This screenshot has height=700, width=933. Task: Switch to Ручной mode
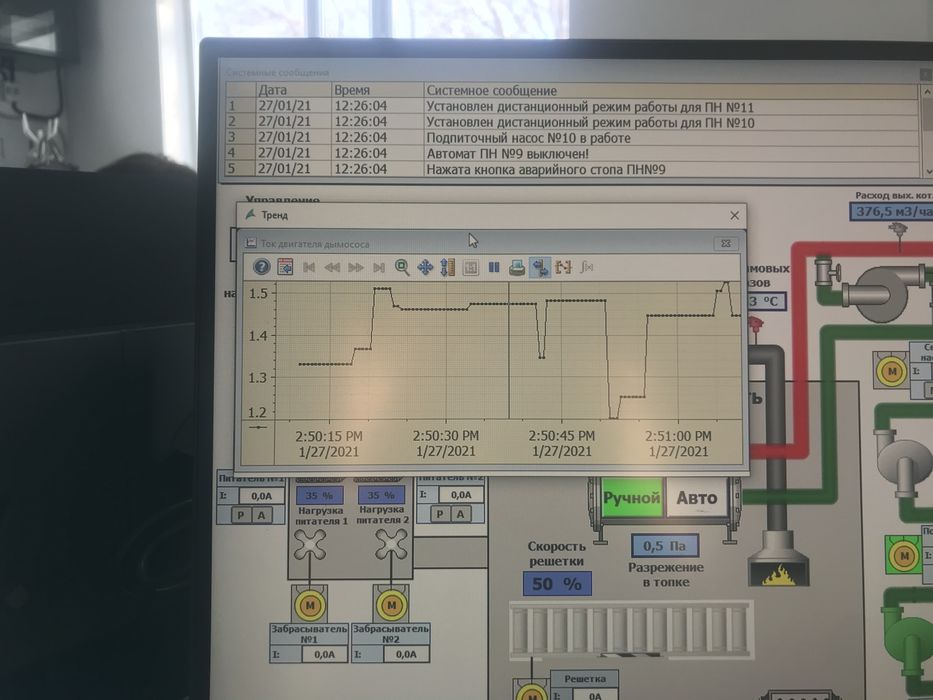point(631,498)
